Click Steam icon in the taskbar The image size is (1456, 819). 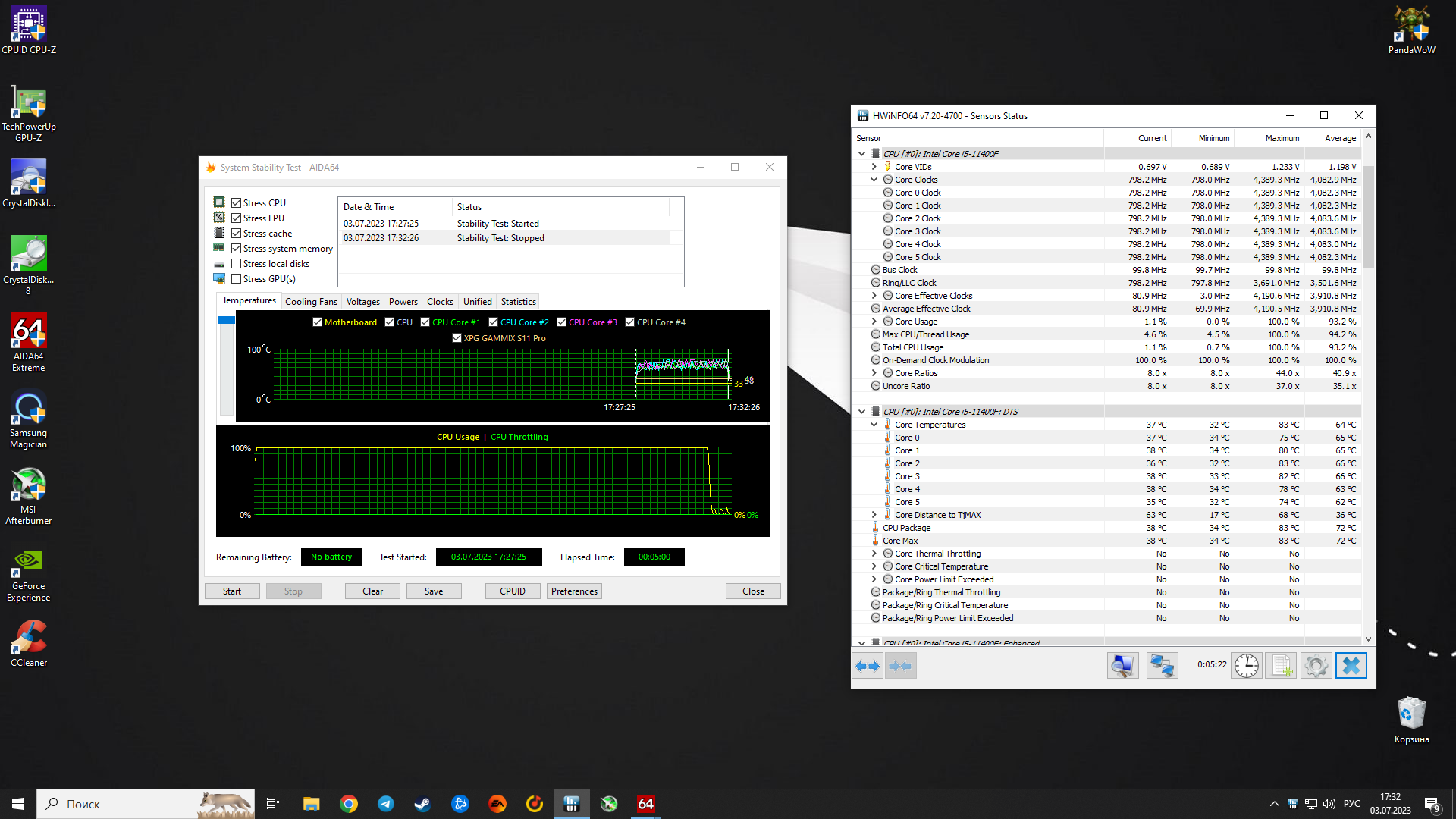coord(422,804)
